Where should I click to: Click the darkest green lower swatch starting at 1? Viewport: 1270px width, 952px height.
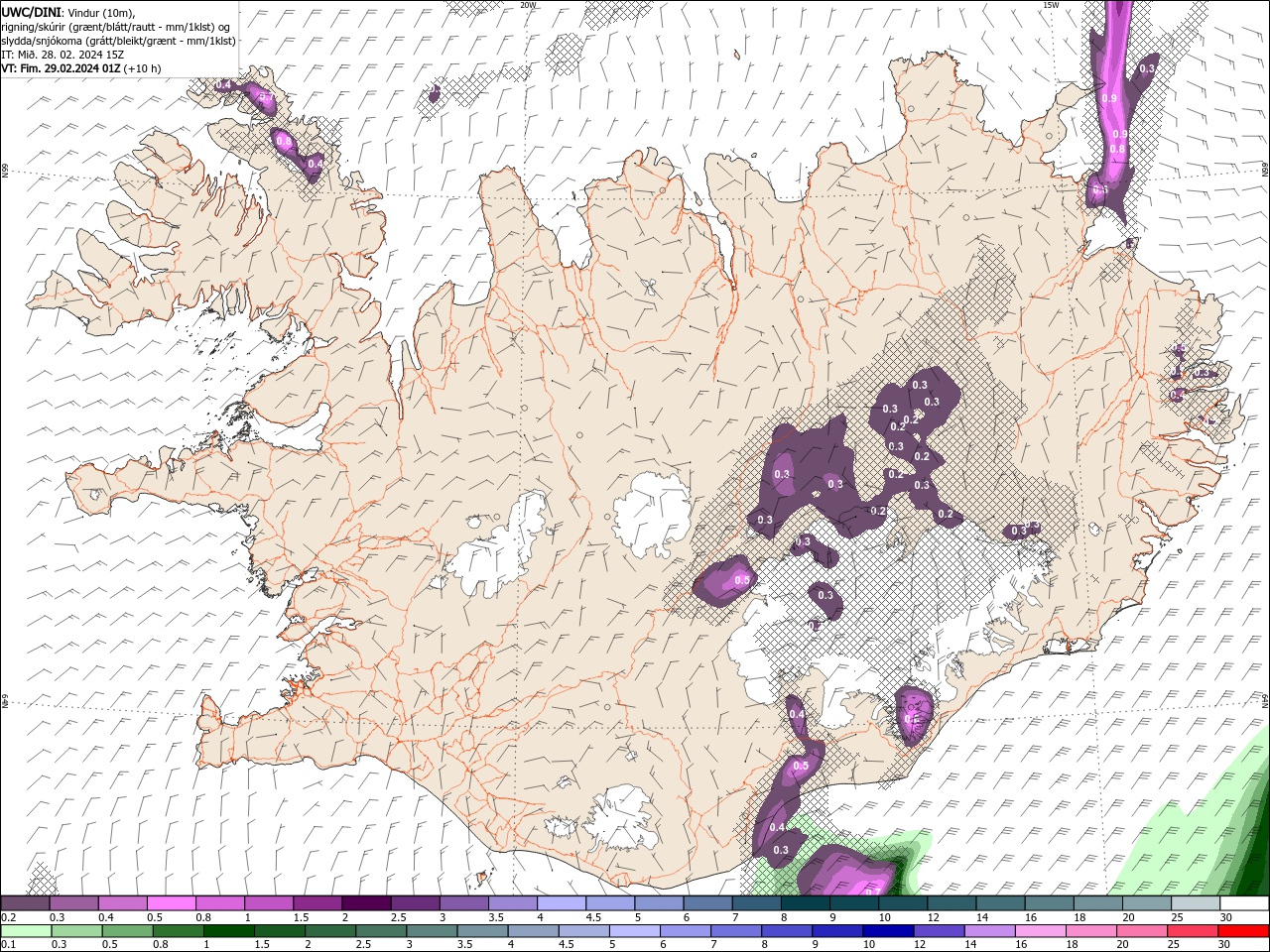click(x=228, y=931)
